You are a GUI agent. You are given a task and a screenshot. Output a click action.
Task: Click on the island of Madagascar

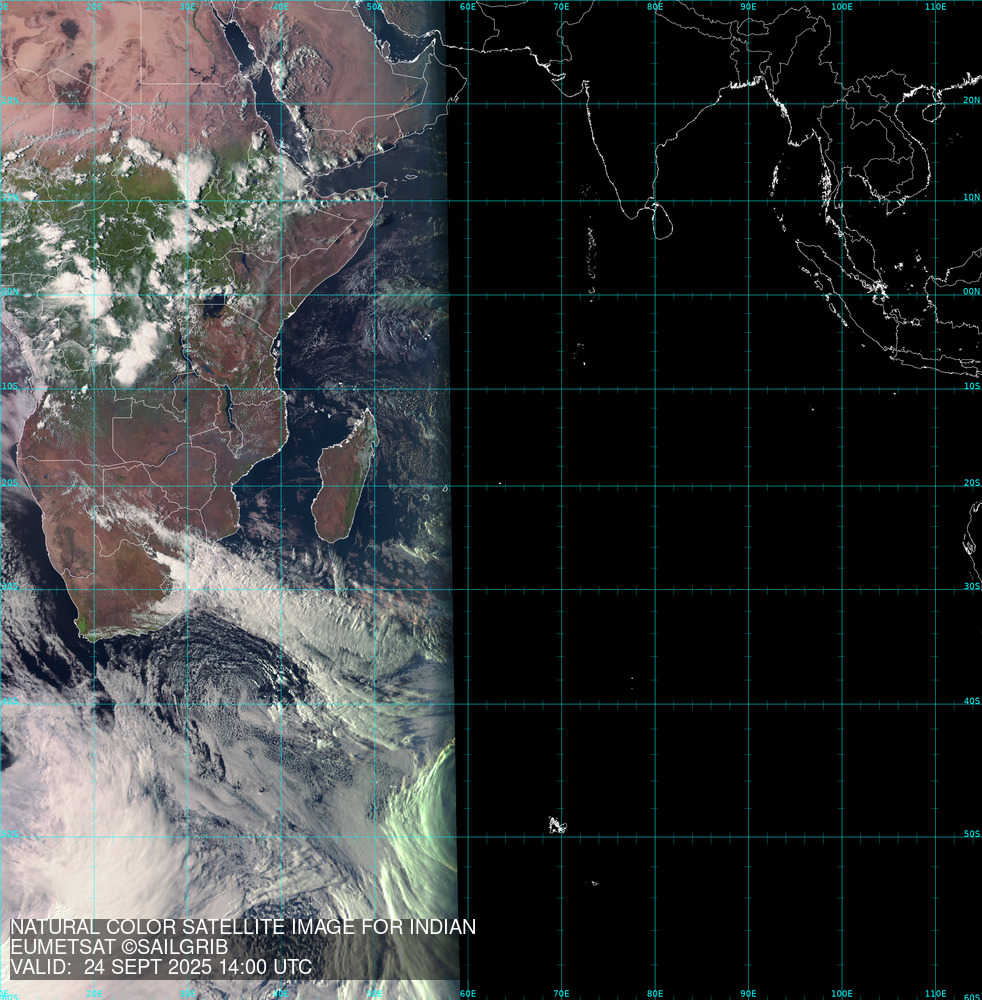click(x=344, y=480)
